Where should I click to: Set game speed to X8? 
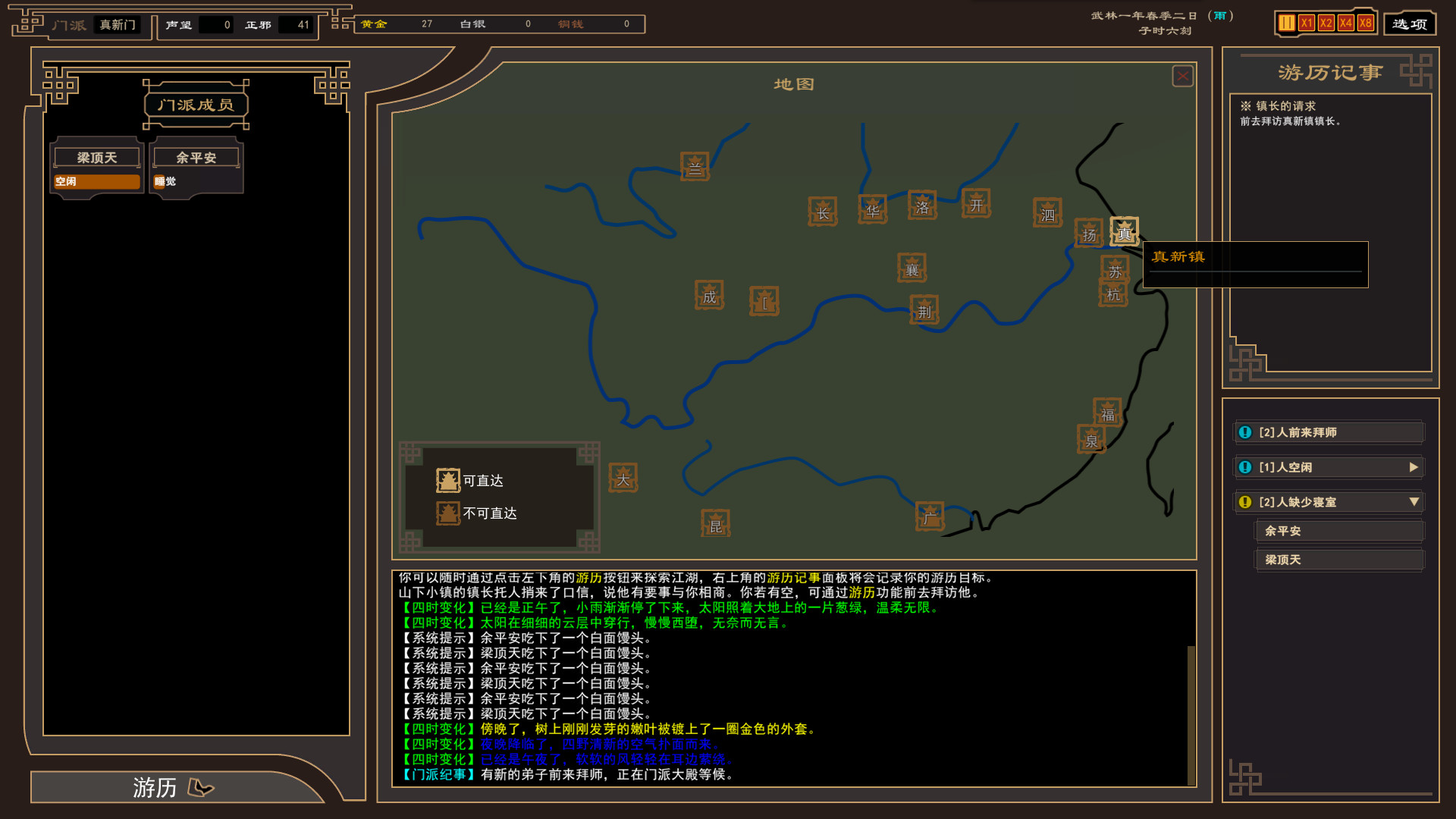pyautogui.click(x=1365, y=23)
